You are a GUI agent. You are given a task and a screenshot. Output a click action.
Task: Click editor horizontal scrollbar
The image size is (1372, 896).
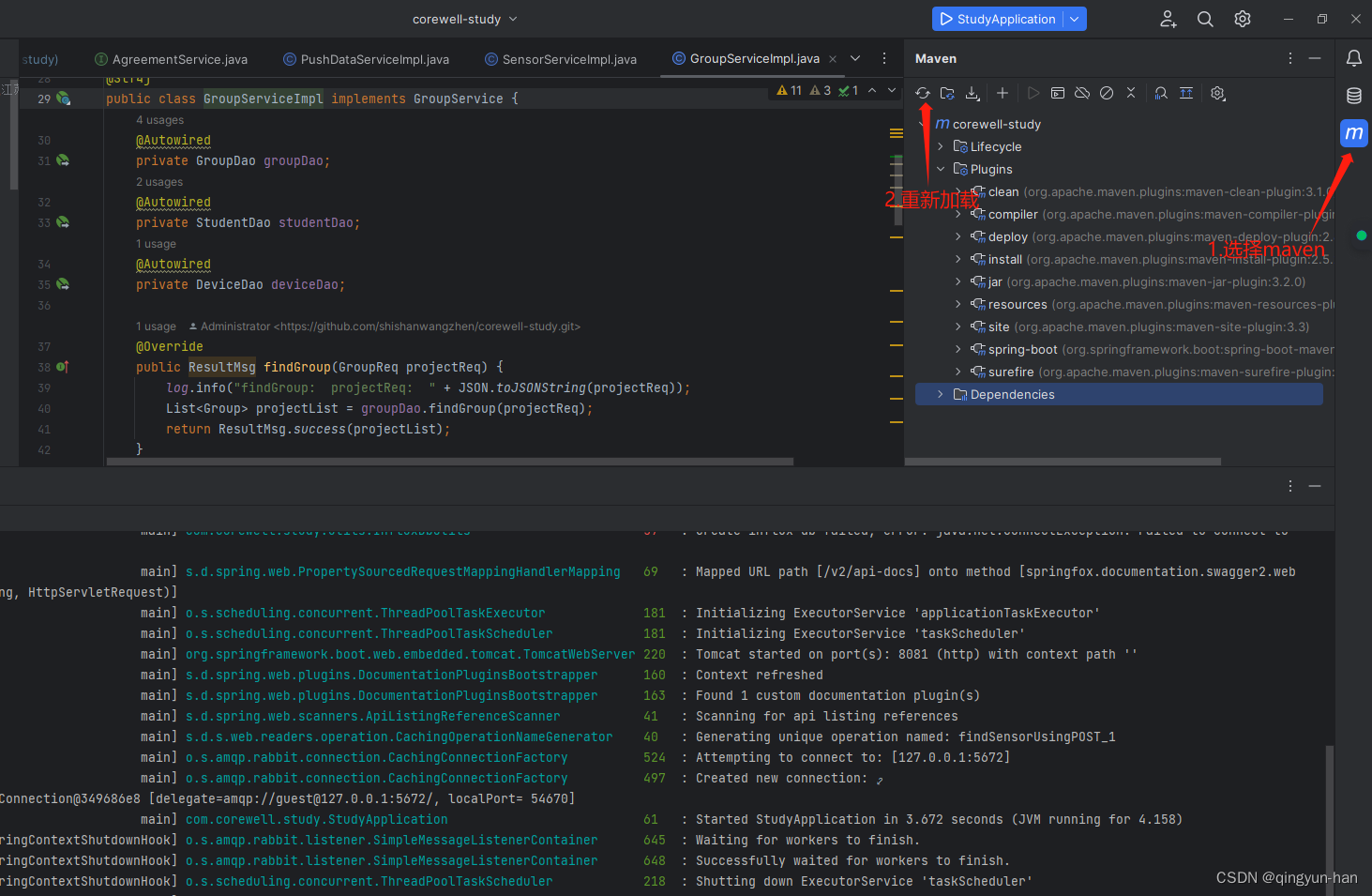click(450, 462)
